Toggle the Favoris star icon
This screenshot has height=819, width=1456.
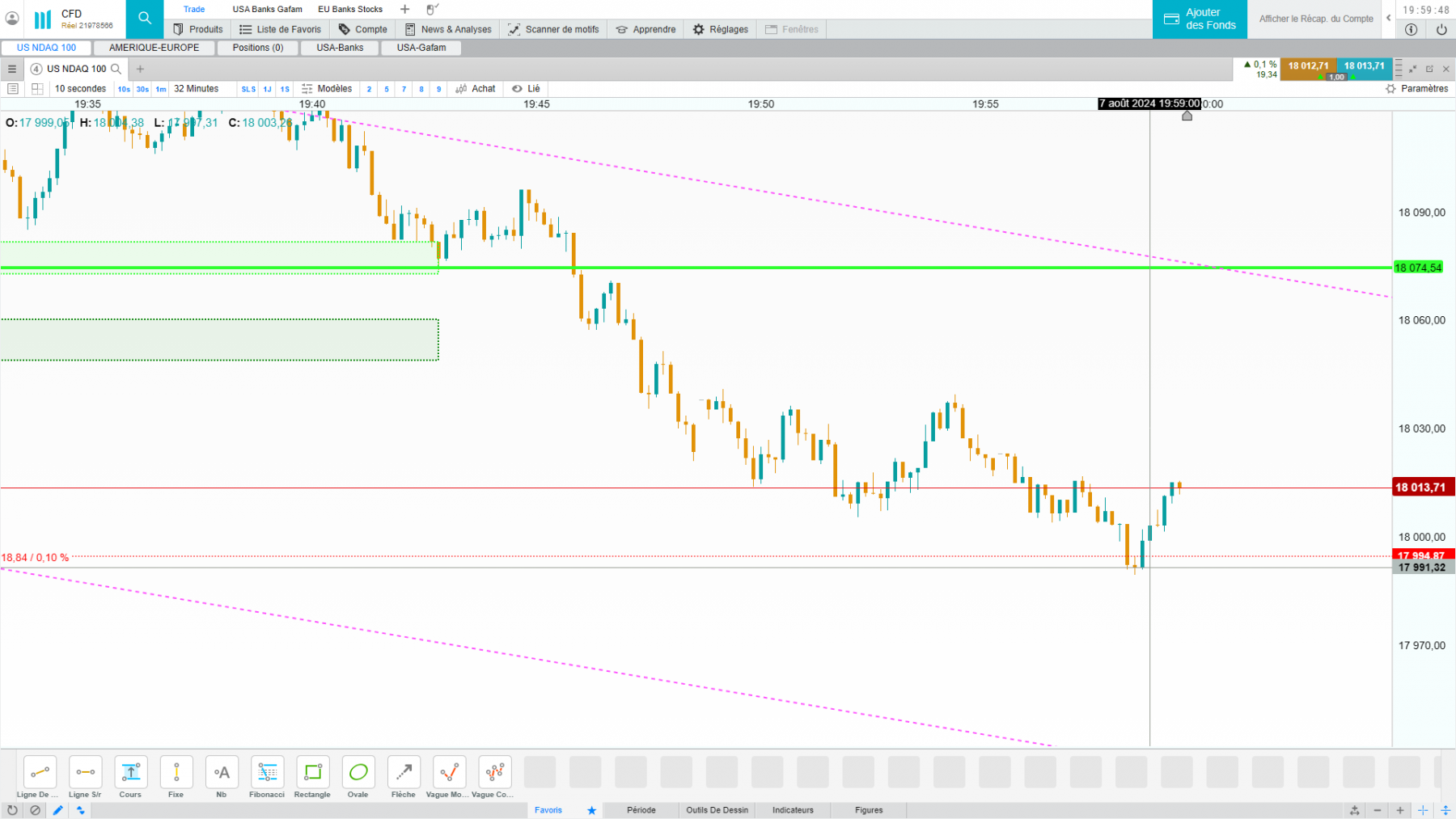[x=591, y=810]
